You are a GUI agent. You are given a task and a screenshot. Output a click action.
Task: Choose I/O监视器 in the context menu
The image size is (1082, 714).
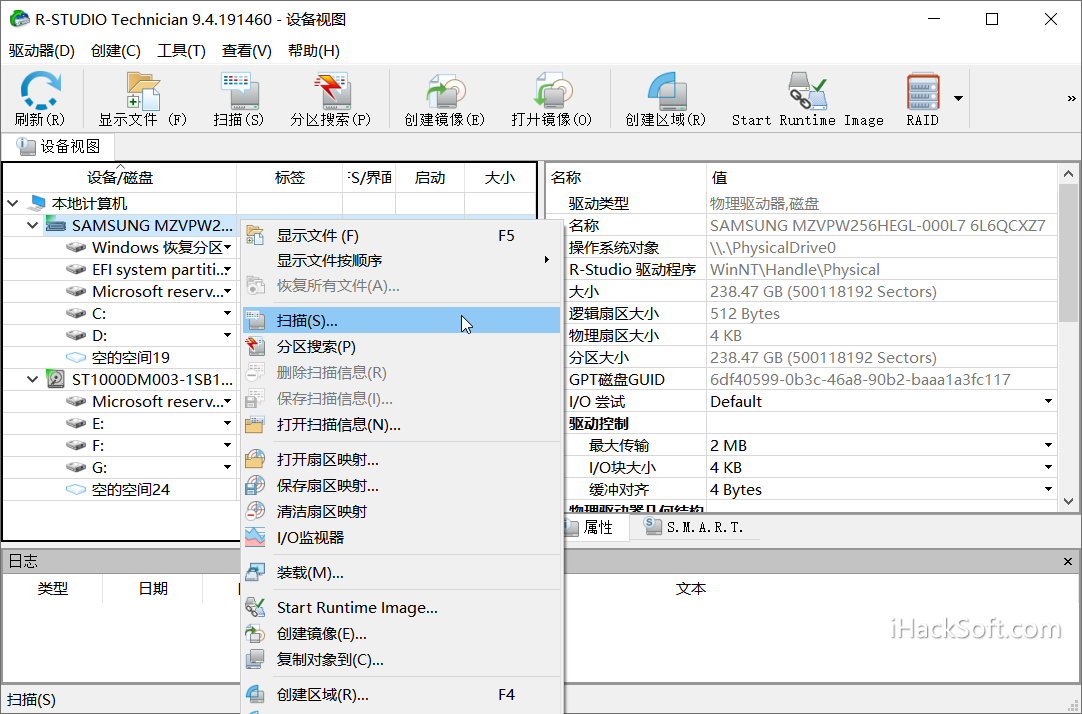pos(401,537)
